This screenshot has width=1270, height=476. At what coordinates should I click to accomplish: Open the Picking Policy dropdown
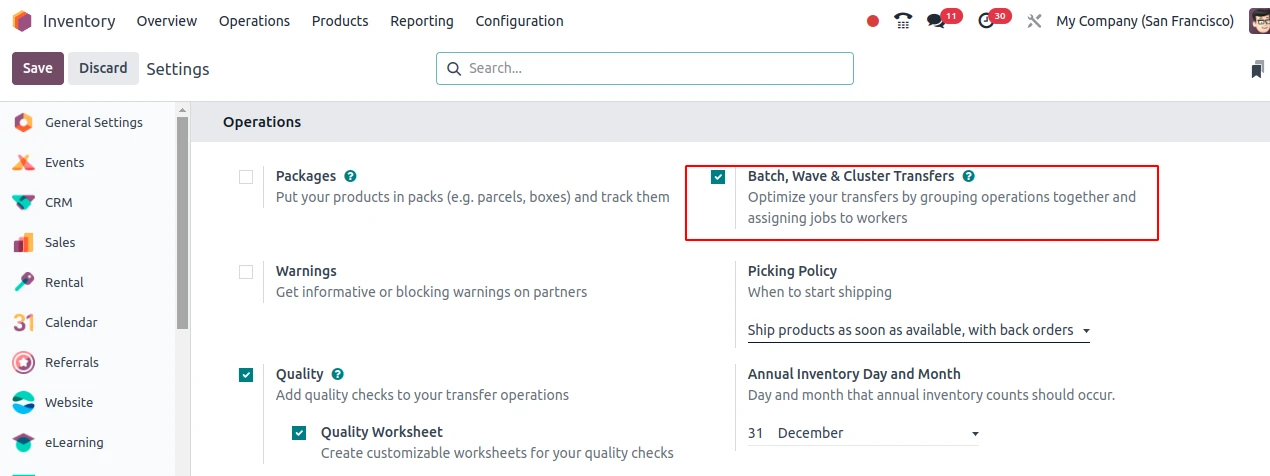(918, 330)
